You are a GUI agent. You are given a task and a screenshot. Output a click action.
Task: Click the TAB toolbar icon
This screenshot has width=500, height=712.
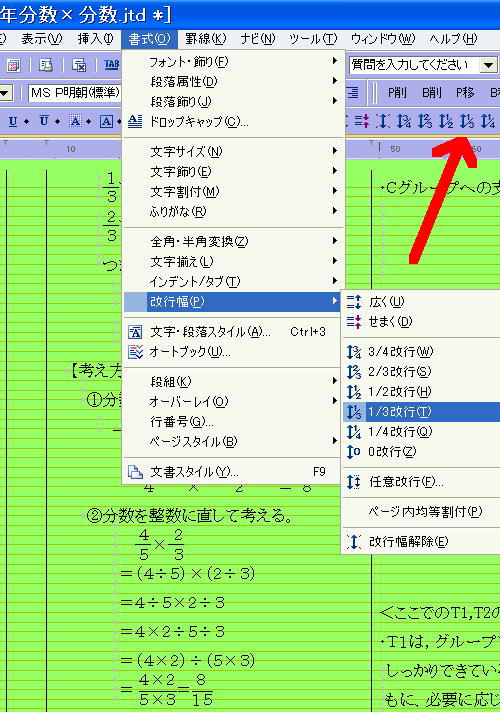[111, 65]
